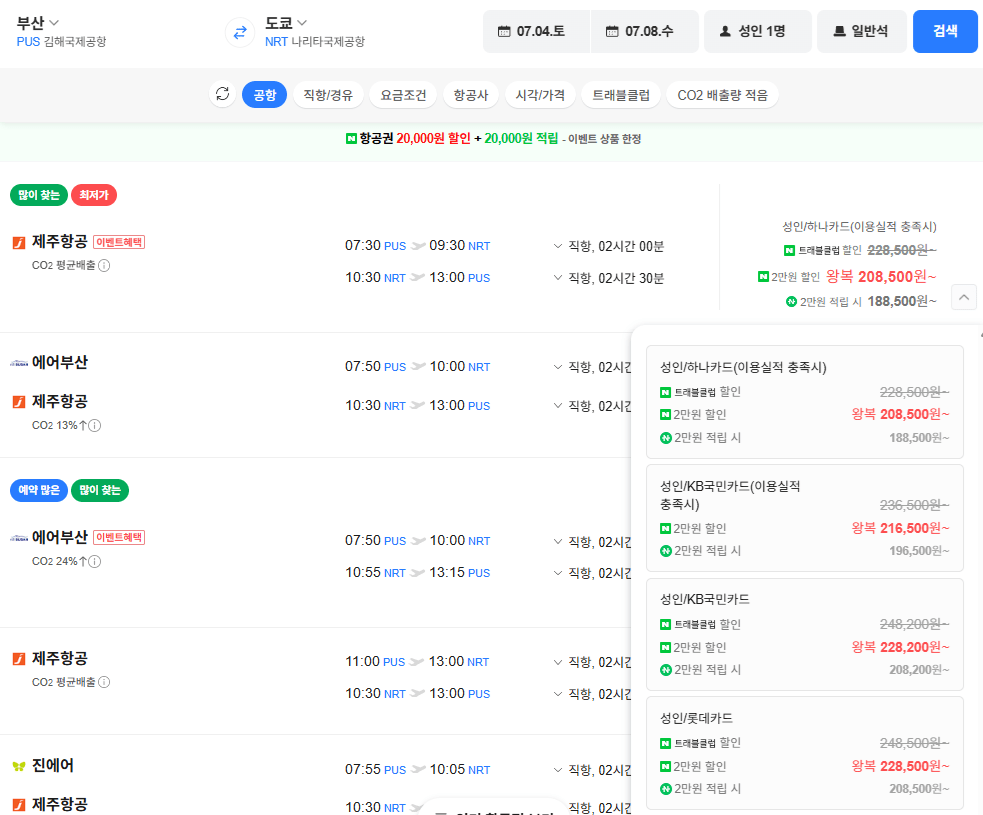Click 제주항공 logo of 11:00 flight
Viewport: 983px width, 815px height.
19,658
